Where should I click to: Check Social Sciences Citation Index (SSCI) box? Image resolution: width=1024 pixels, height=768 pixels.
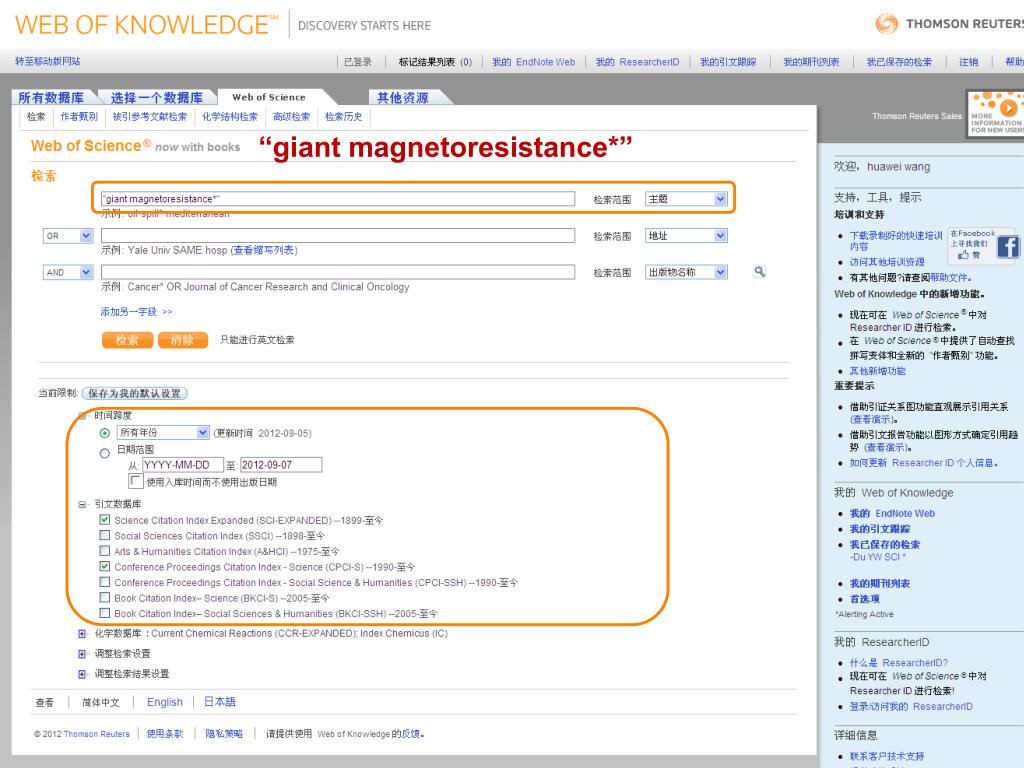pyautogui.click(x=104, y=536)
